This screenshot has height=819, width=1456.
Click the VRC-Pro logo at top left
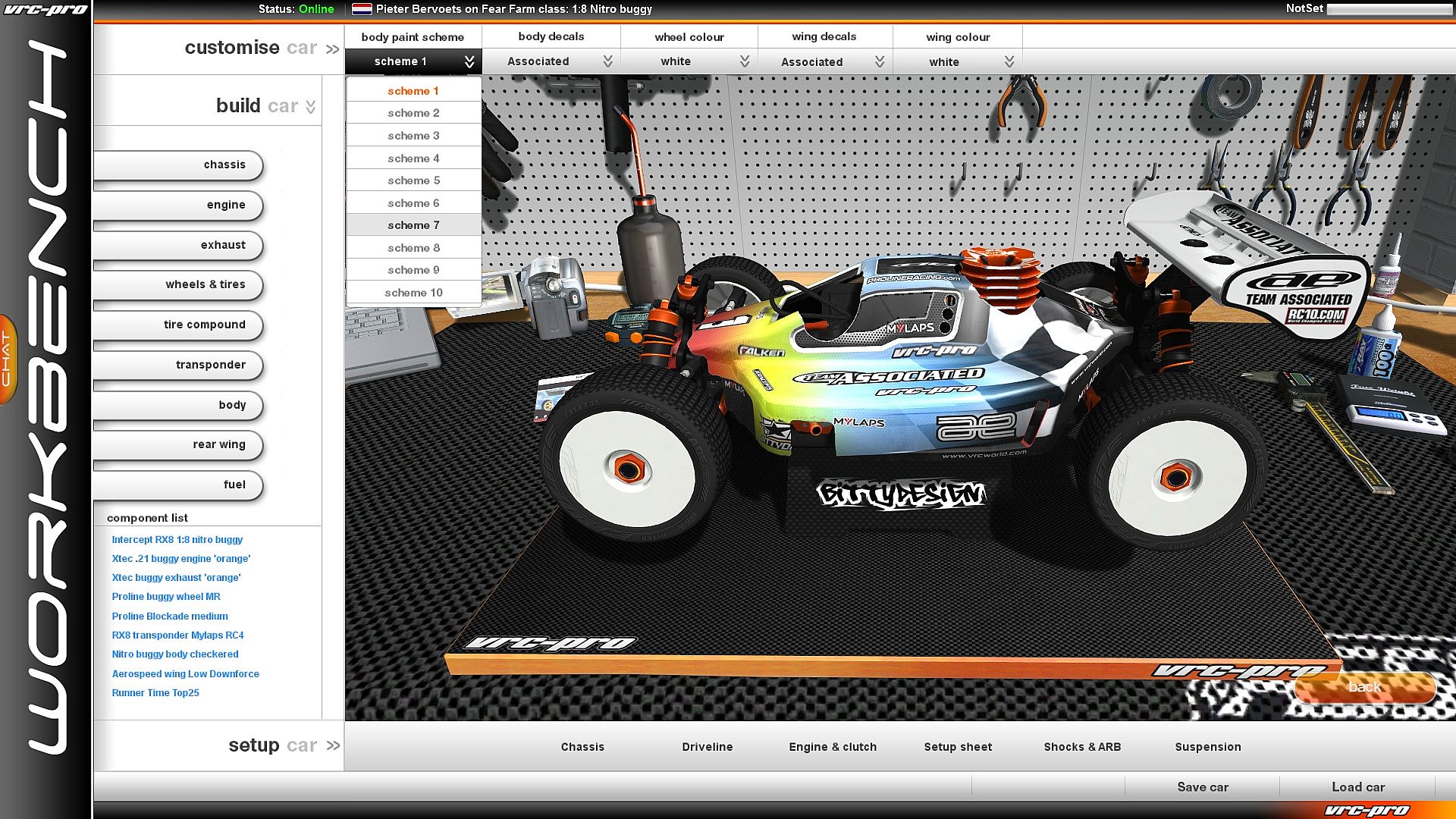pyautogui.click(x=45, y=10)
